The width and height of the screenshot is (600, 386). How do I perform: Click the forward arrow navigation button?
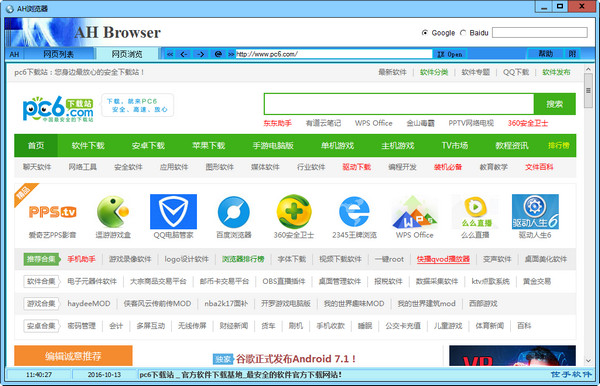201,54
